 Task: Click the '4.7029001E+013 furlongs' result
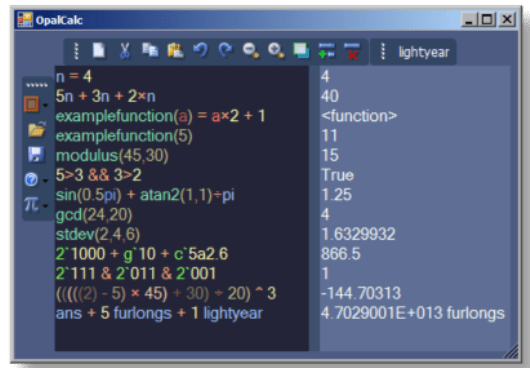pyautogui.click(x=413, y=313)
